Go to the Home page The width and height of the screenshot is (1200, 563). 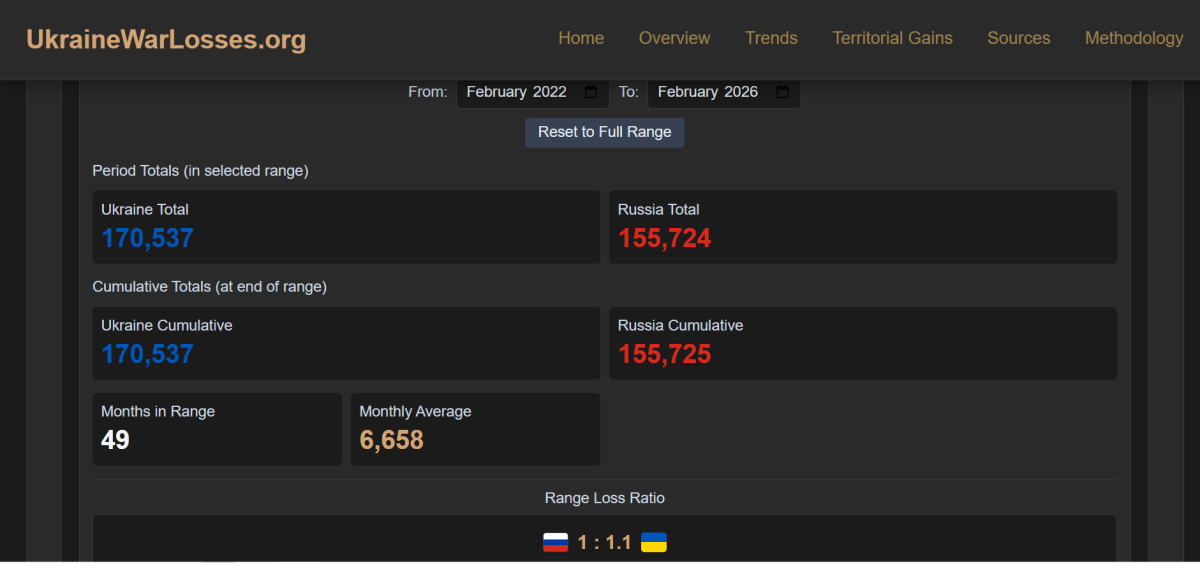click(x=581, y=38)
